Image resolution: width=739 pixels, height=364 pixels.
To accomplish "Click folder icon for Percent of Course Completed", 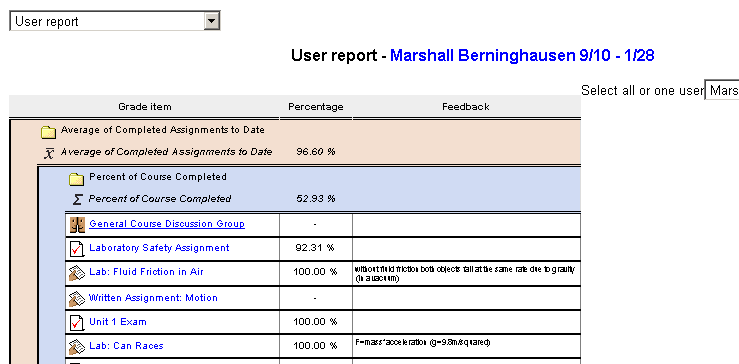I will coord(77,179).
